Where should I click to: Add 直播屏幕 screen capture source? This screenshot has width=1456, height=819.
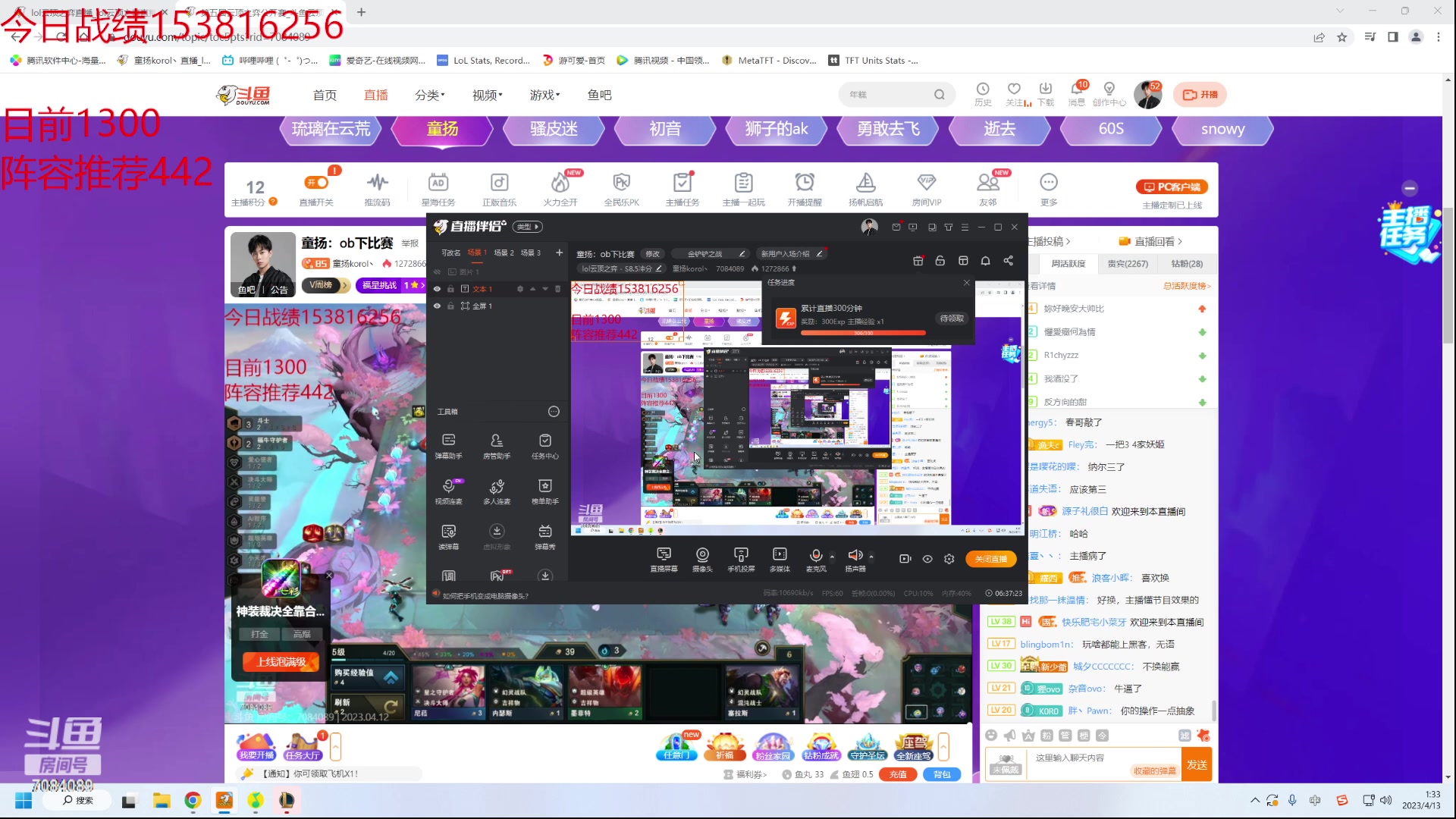664,560
